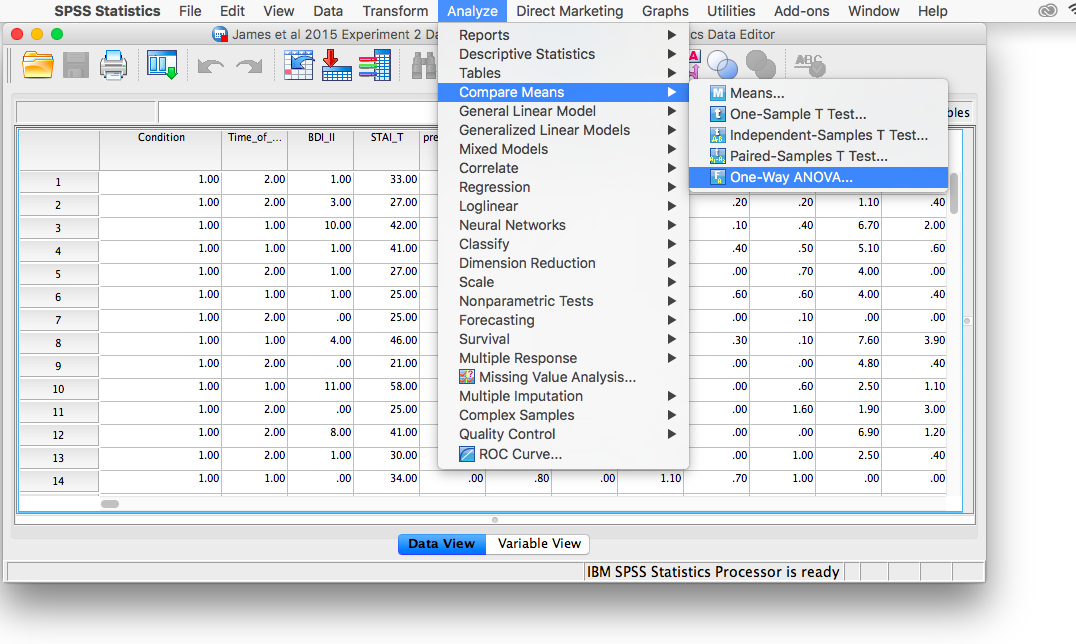Open the Data menu in the menu bar
This screenshot has width=1076, height=644.
[328, 11]
